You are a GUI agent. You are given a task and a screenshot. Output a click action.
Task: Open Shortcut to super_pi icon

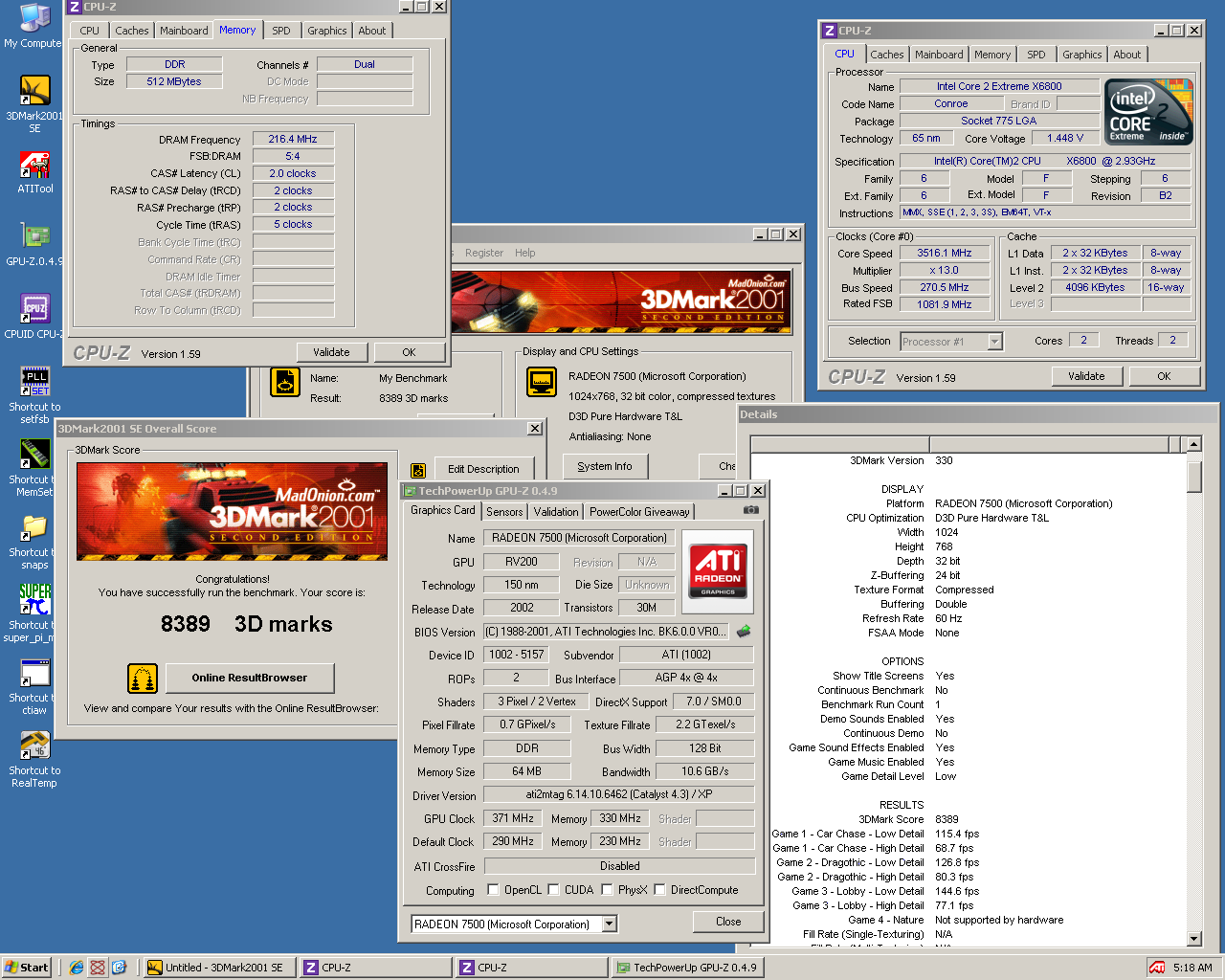coord(34,613)
